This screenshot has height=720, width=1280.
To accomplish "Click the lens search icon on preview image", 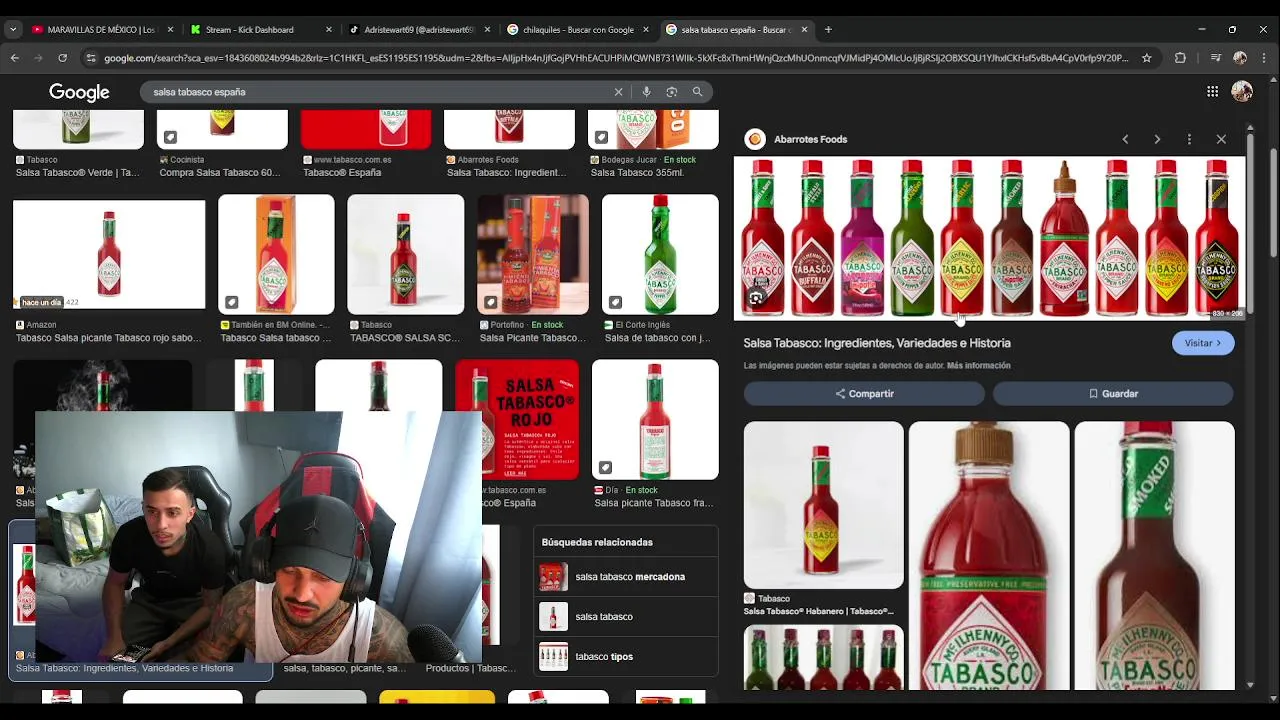I will coord(756,298).
